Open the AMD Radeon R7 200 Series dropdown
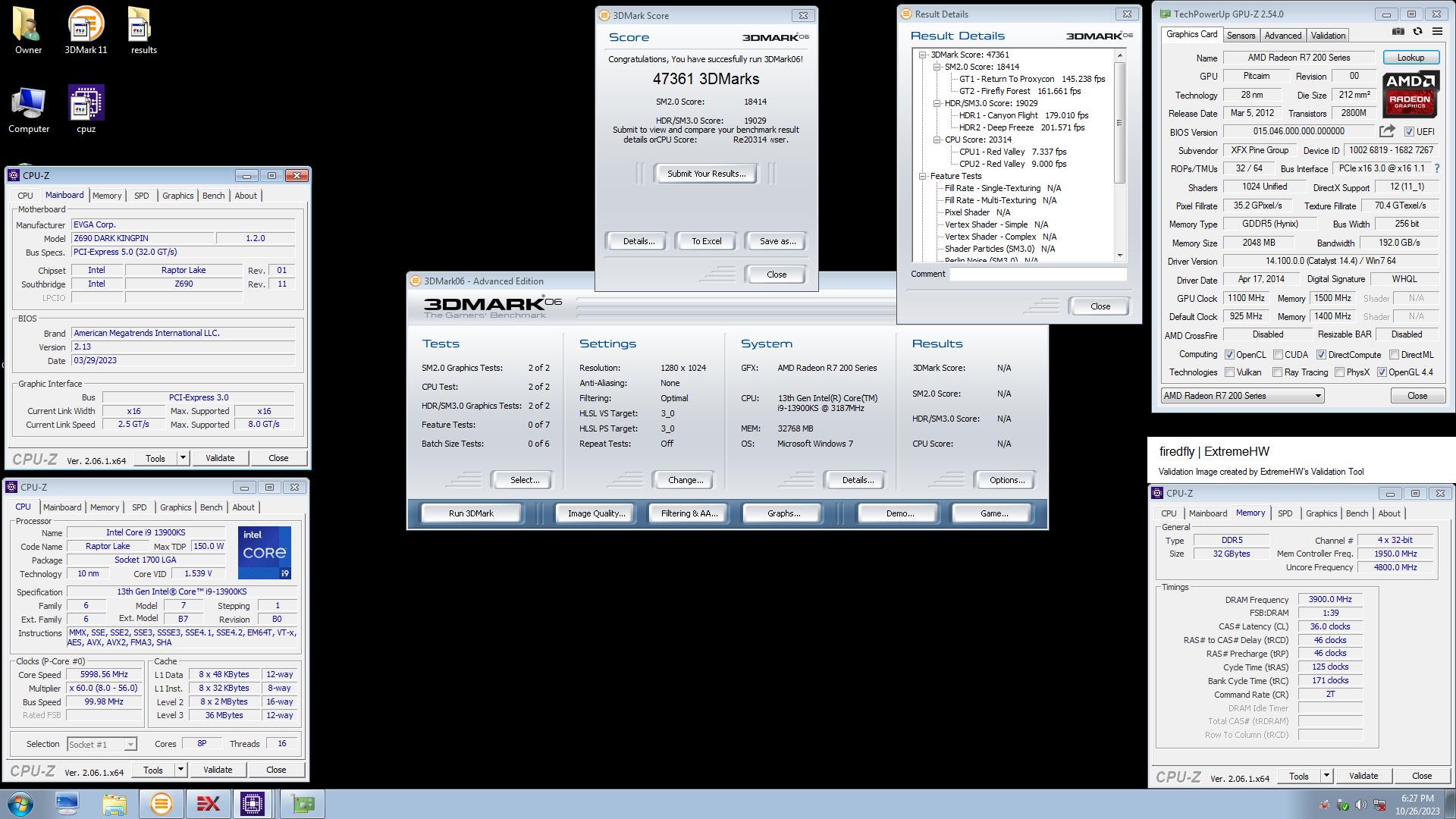1456x819 pixels. pos(1242,396)
